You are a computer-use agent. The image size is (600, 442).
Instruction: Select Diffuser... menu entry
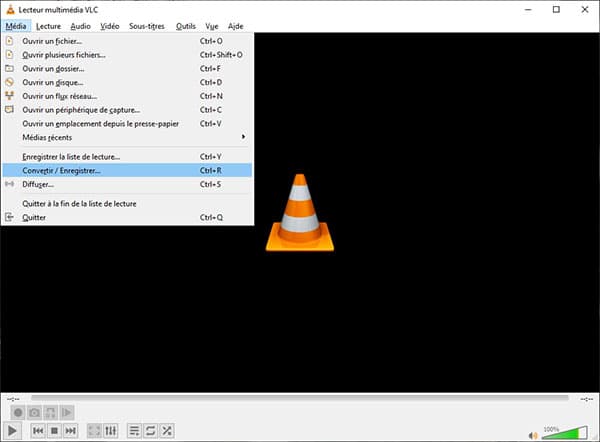[x=127, y=184]
